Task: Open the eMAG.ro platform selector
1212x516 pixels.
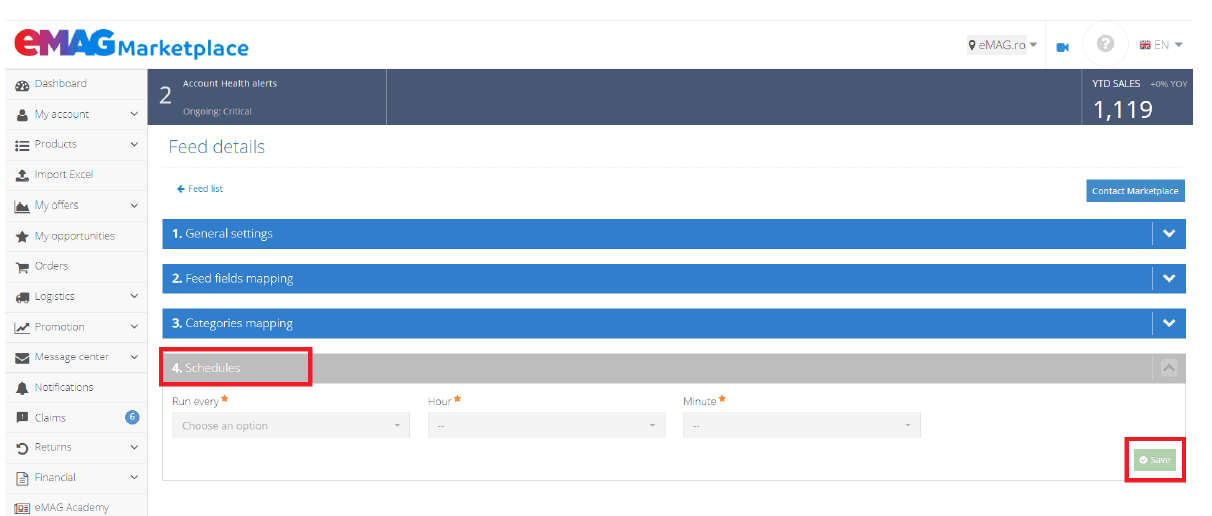Action: click(x=1003, y=45)
